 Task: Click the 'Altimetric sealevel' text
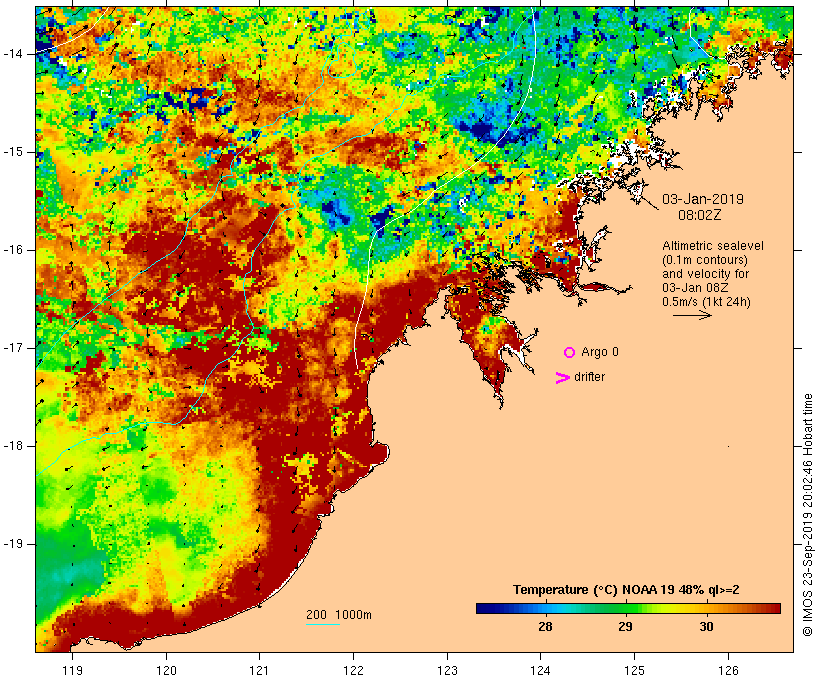713,246
